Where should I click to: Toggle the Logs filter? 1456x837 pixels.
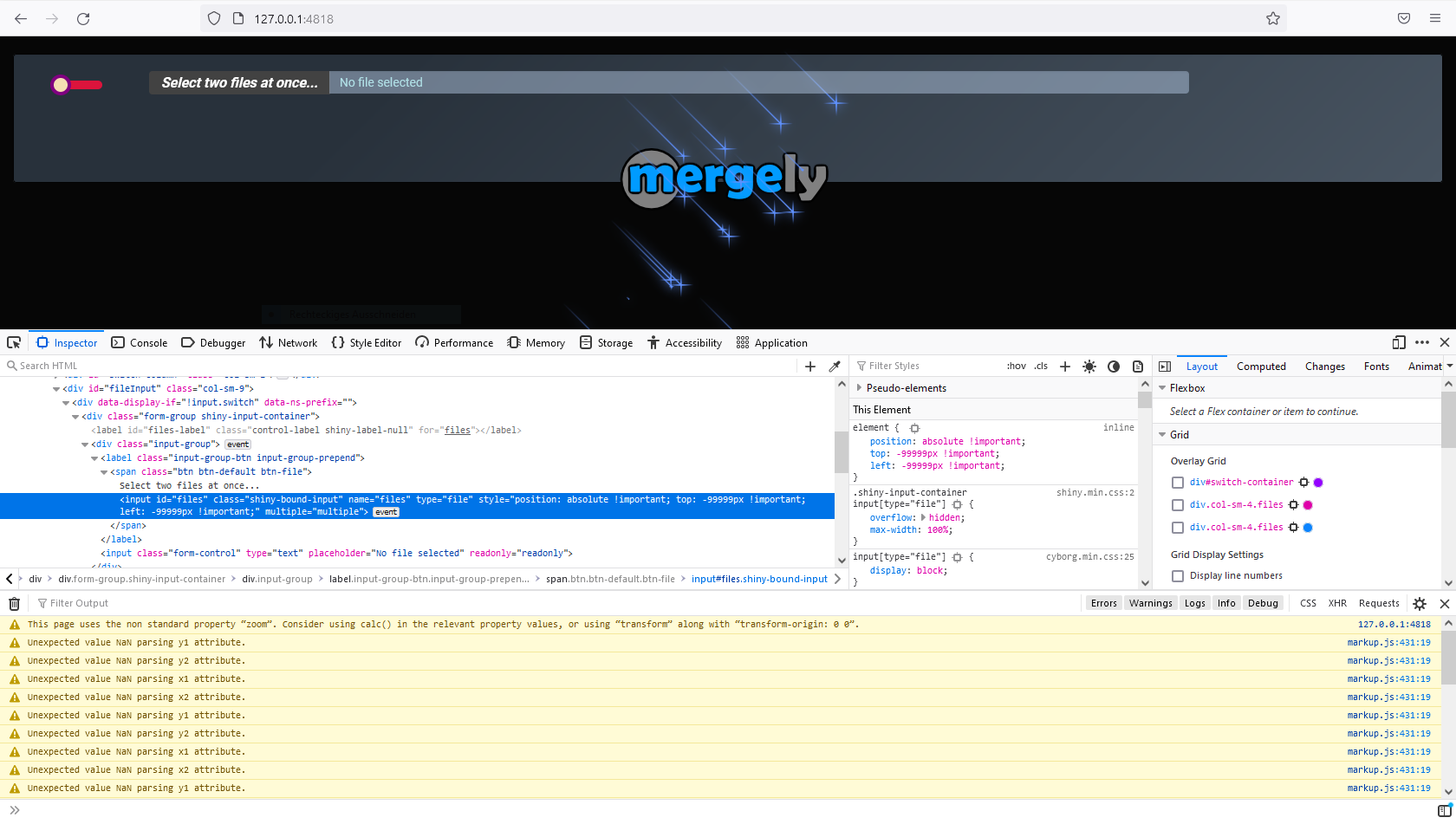[x=1194, y=603]
